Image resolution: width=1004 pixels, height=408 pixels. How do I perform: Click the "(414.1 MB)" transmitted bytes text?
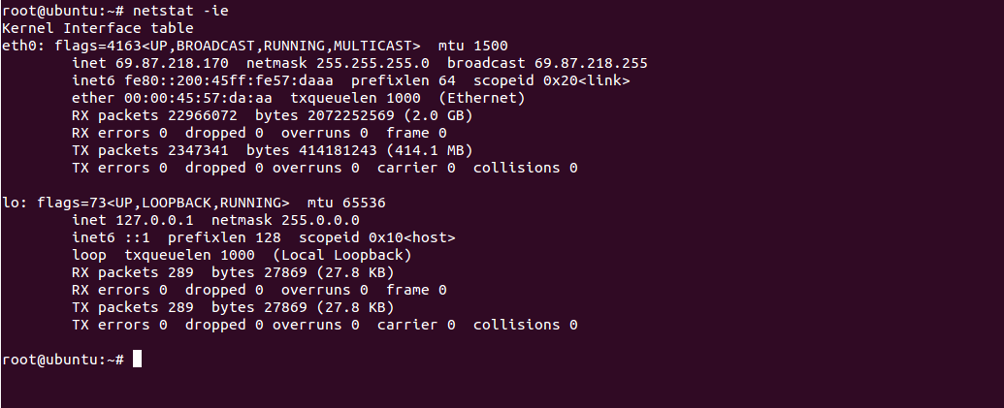pyautogui.click(x=429, y=151)
